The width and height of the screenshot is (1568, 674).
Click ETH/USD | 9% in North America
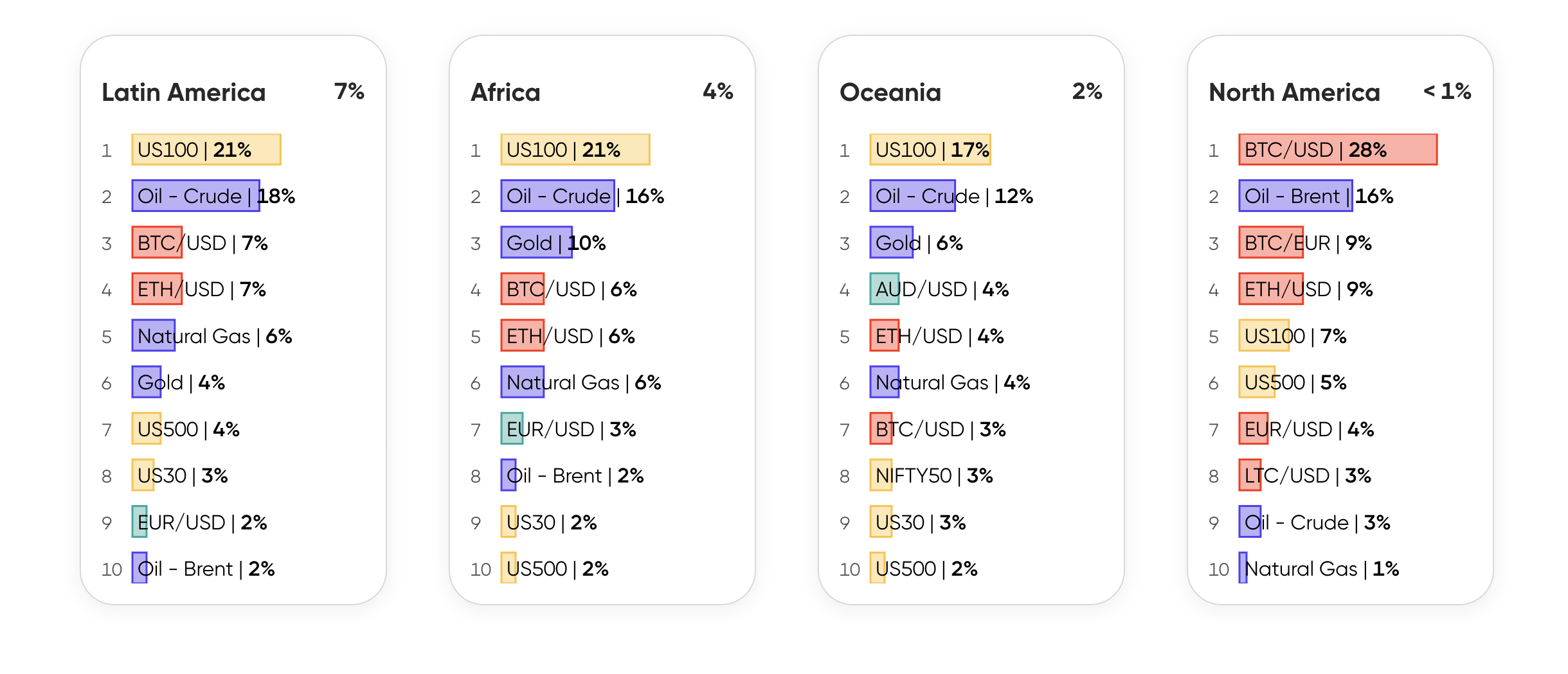(1306, 289)
